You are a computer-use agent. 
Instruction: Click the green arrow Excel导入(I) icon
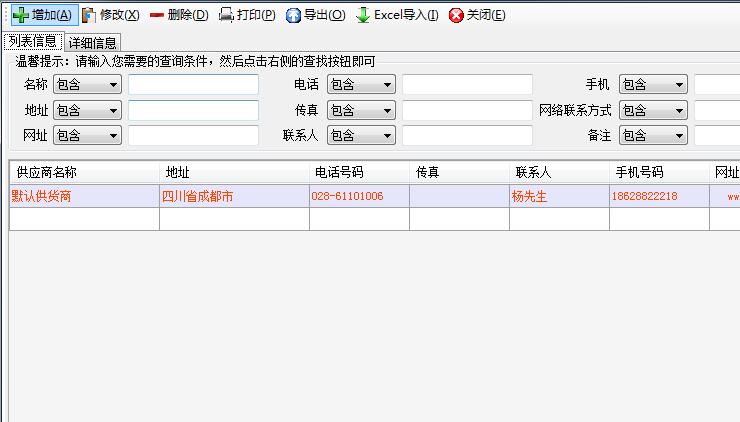click(363, 15)
